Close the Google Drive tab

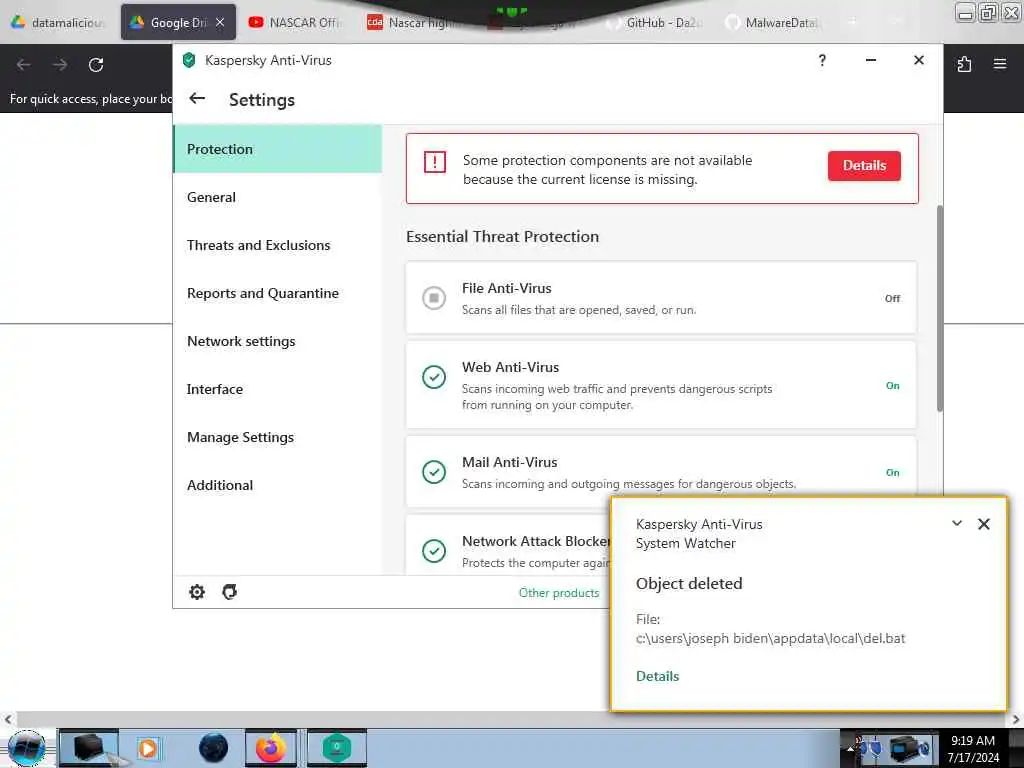pos(220,22)
